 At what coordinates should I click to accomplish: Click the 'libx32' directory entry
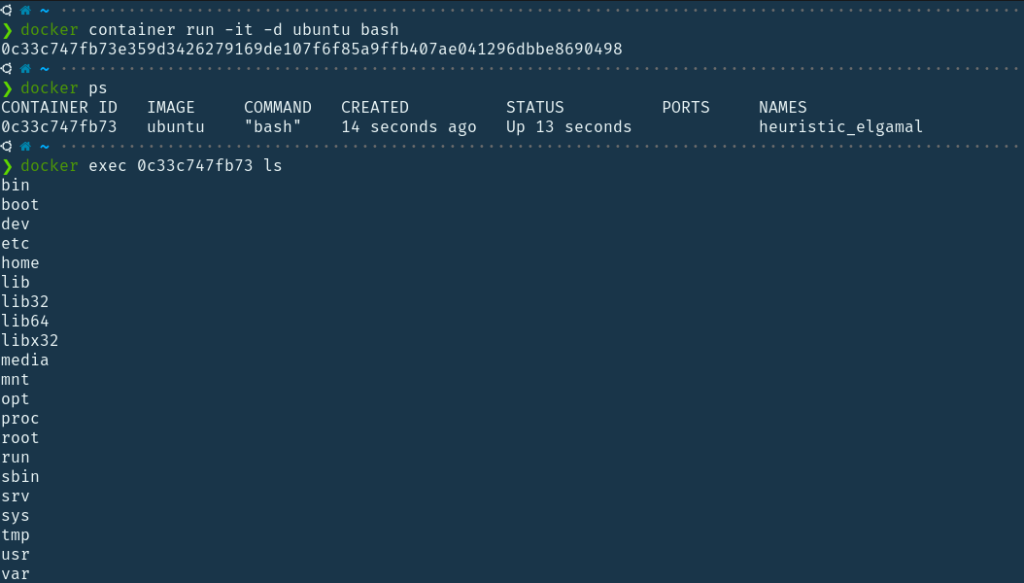[30, 340]
